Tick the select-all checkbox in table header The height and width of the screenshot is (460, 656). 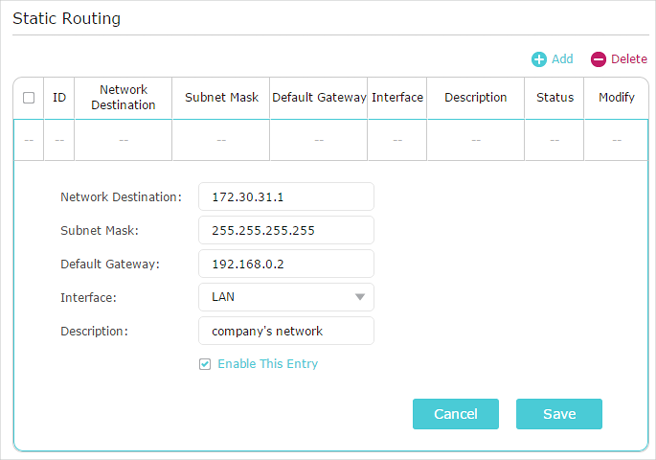coord(29,98)
